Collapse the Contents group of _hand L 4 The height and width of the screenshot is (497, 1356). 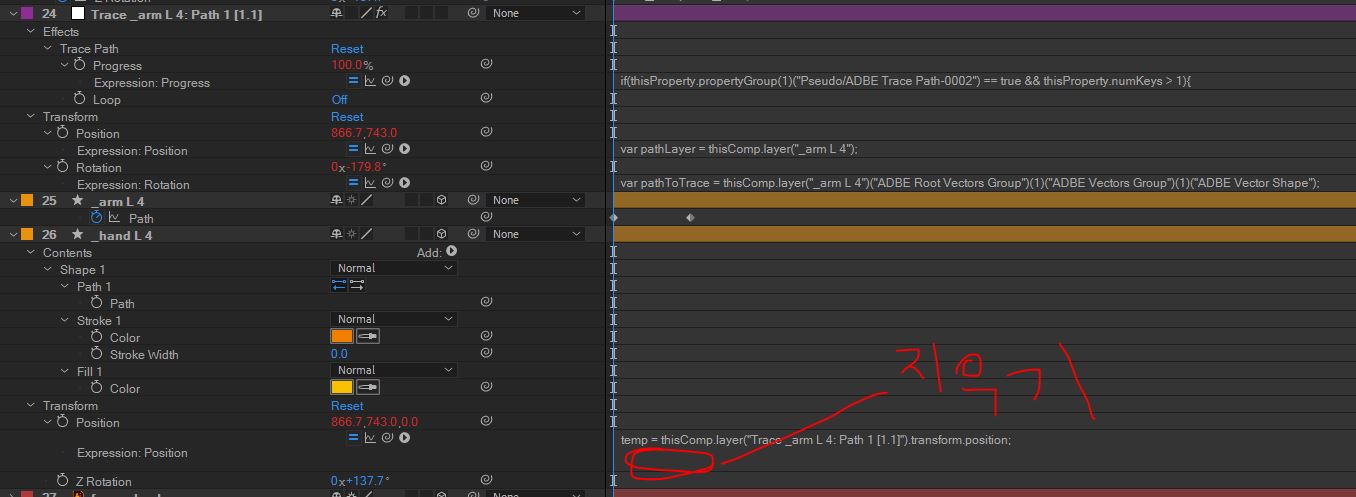(x=31, y=252)
